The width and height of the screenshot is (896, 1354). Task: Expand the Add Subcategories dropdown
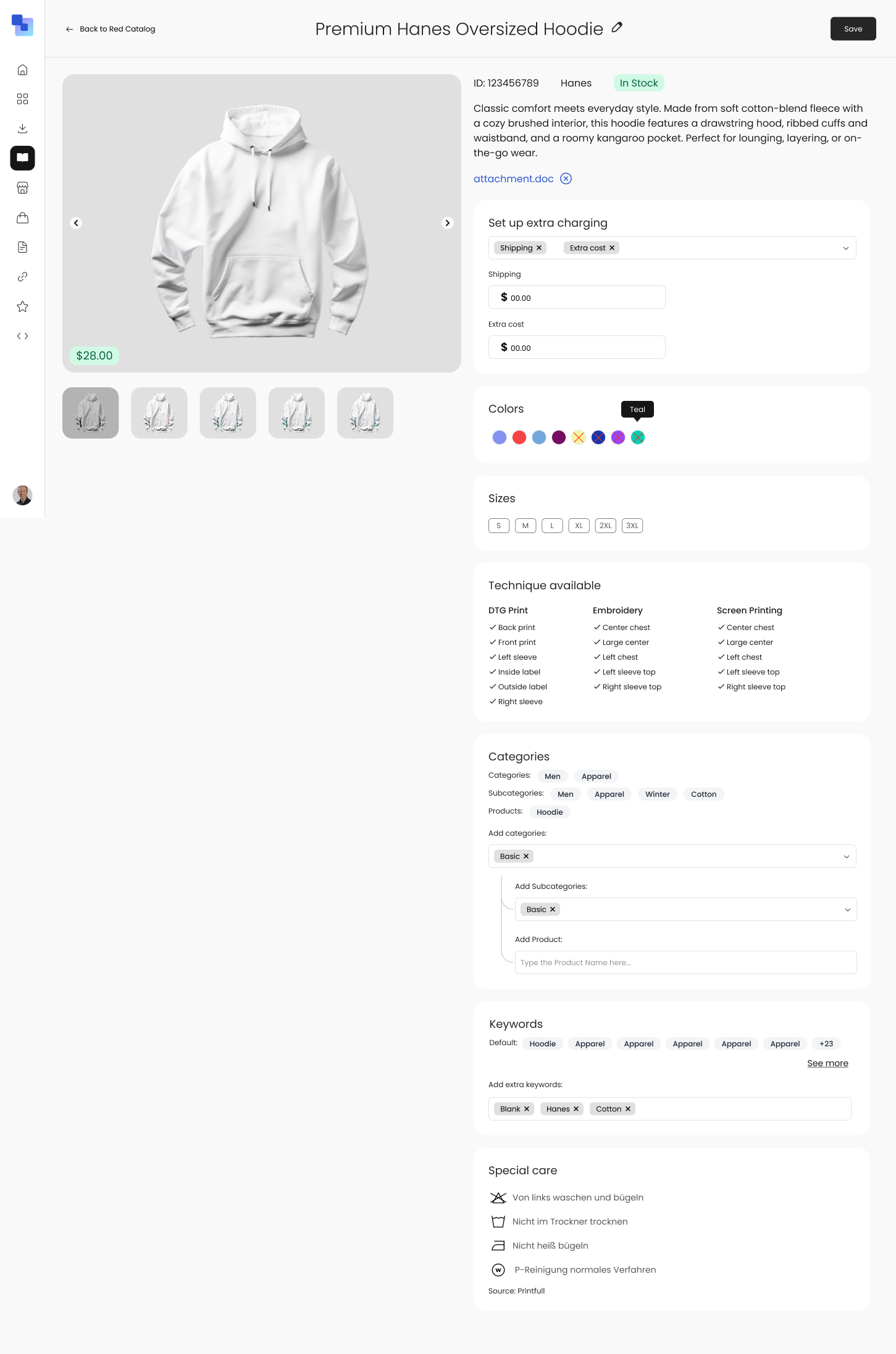848,909
